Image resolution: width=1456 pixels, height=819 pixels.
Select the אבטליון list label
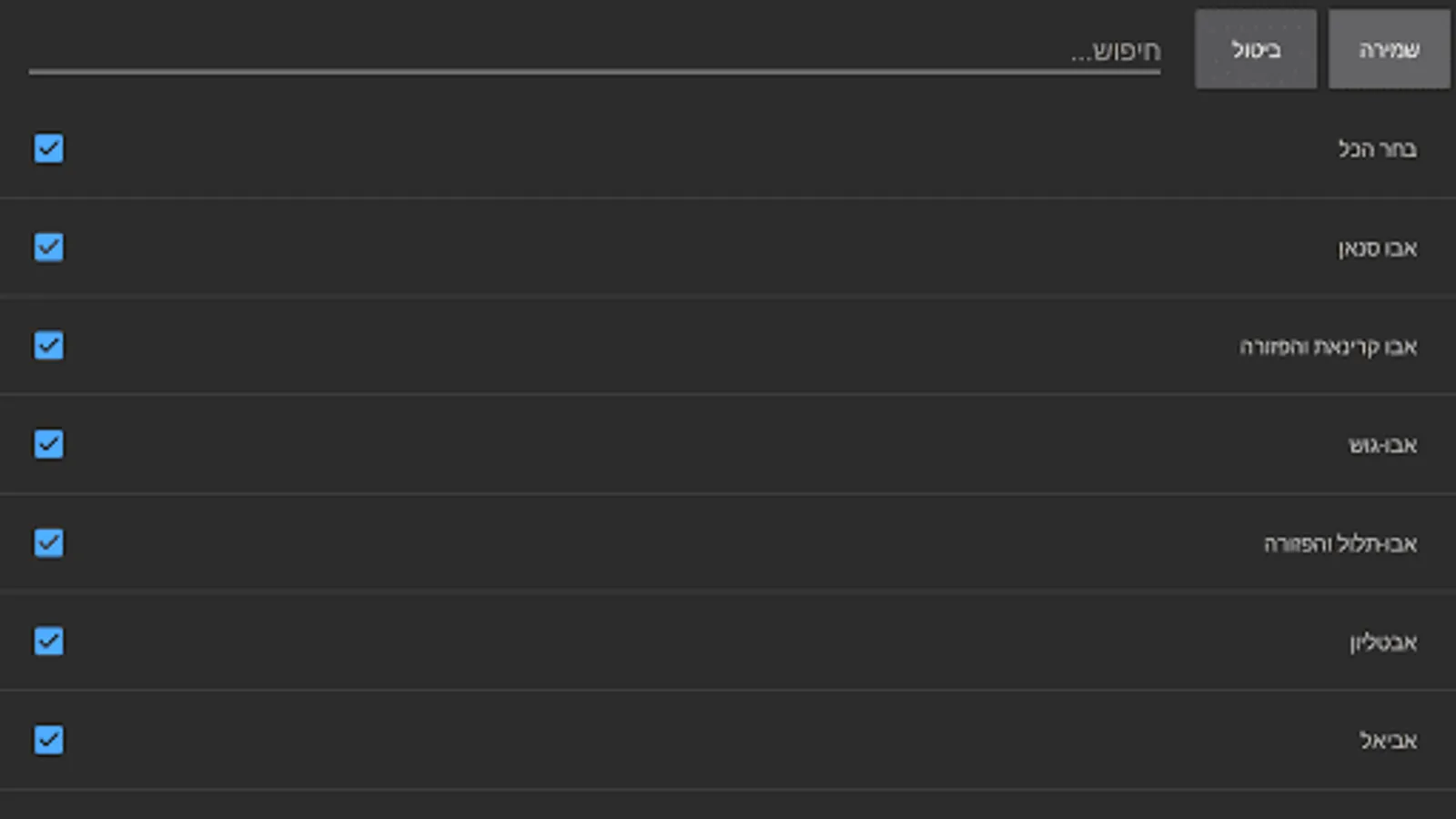(x=1383, y=642)
